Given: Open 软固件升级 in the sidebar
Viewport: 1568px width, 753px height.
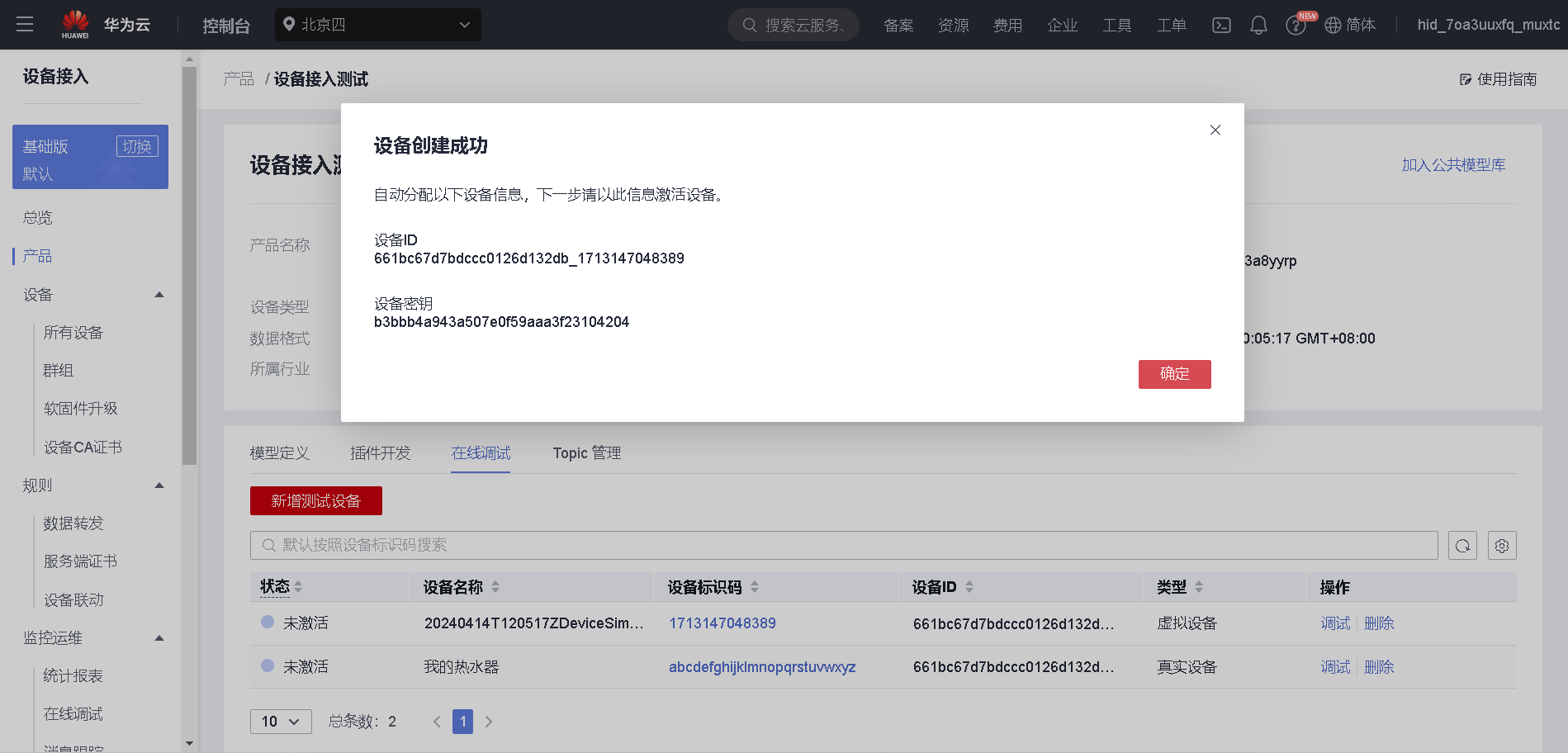Looking at the screenshot, I should (x=81, y=409).
